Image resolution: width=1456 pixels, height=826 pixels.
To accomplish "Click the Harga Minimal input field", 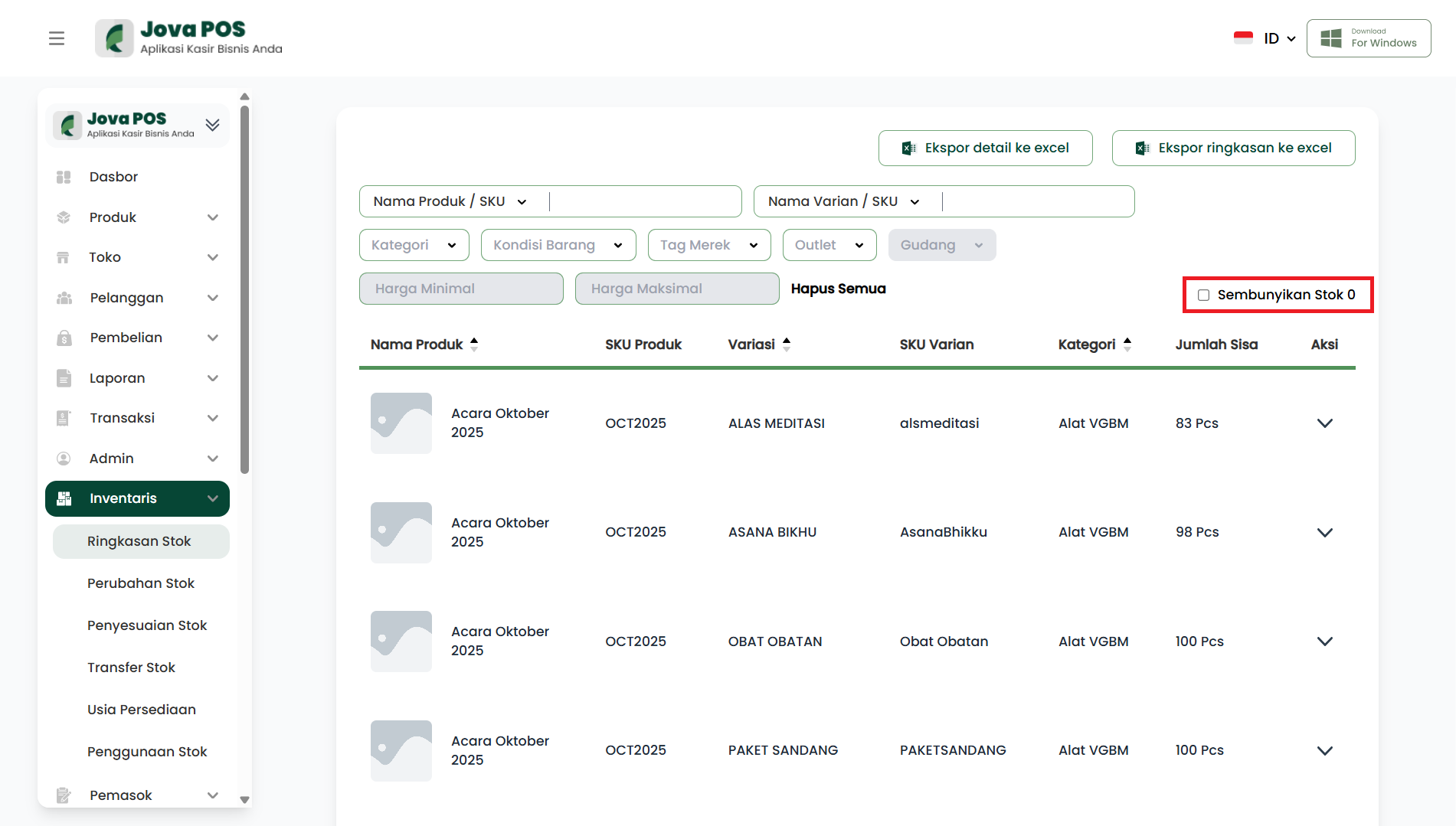I will pos(461,289).
